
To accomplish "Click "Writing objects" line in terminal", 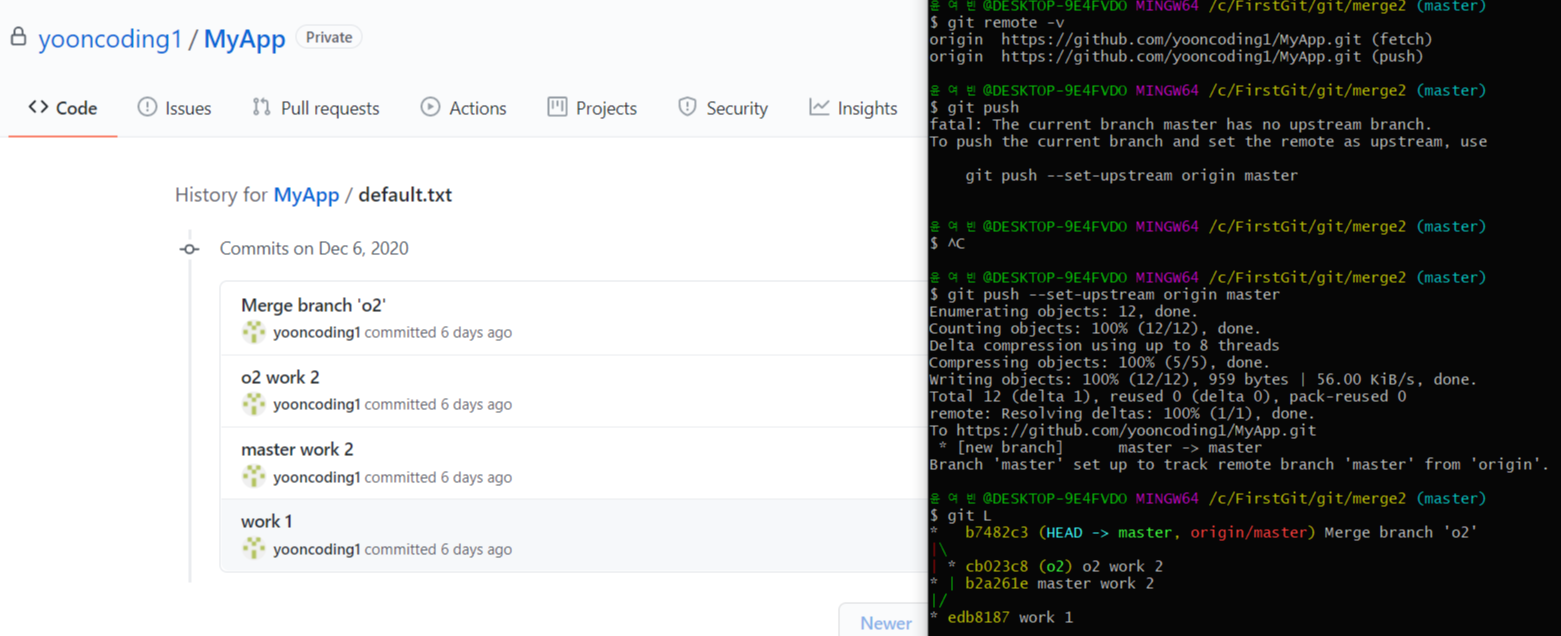I will 1203,380.
